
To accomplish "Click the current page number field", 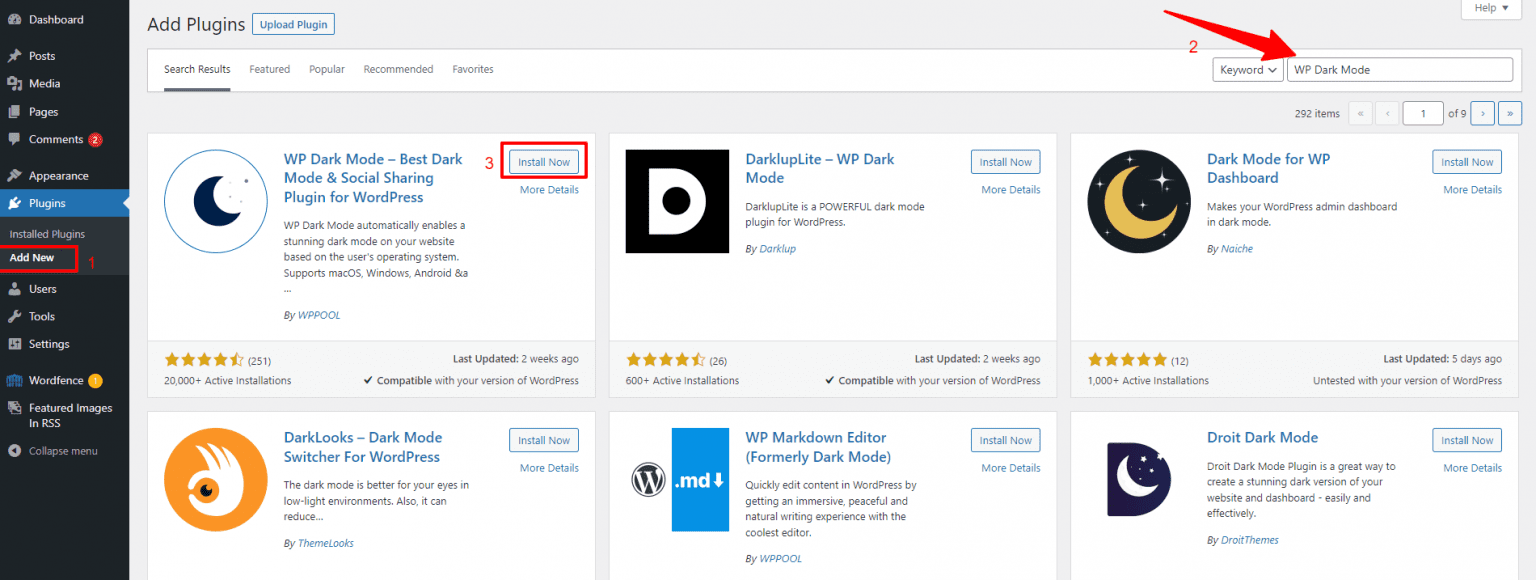I will click(x=1423, y=113).
